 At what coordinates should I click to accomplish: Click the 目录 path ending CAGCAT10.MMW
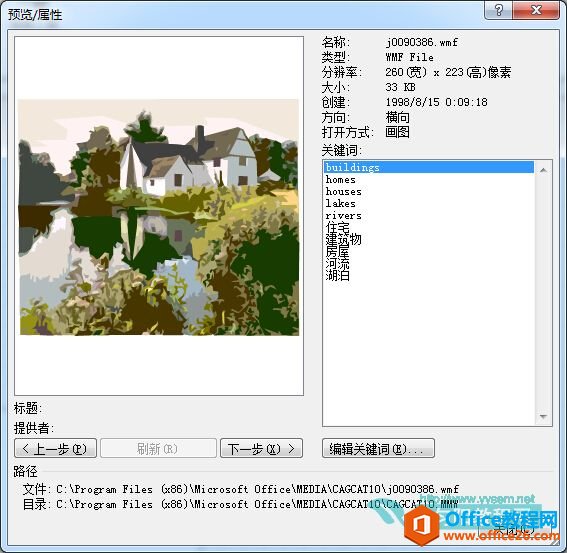(257, 504)
